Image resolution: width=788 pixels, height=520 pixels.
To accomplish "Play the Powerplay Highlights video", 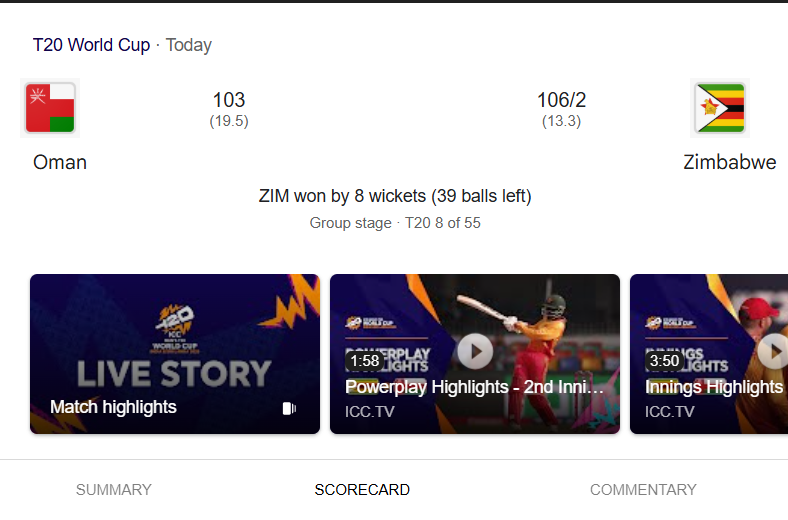I will click(x=475, y=351).
